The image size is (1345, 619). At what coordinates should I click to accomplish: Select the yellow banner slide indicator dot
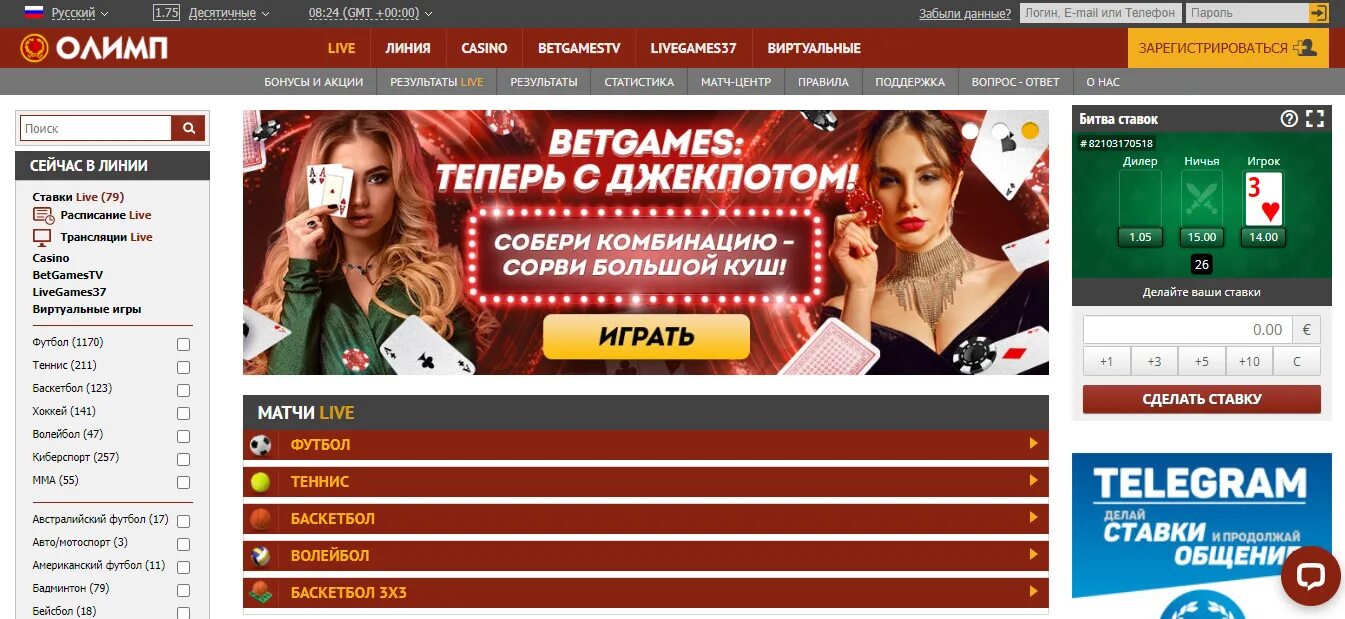click(1030, 131)
